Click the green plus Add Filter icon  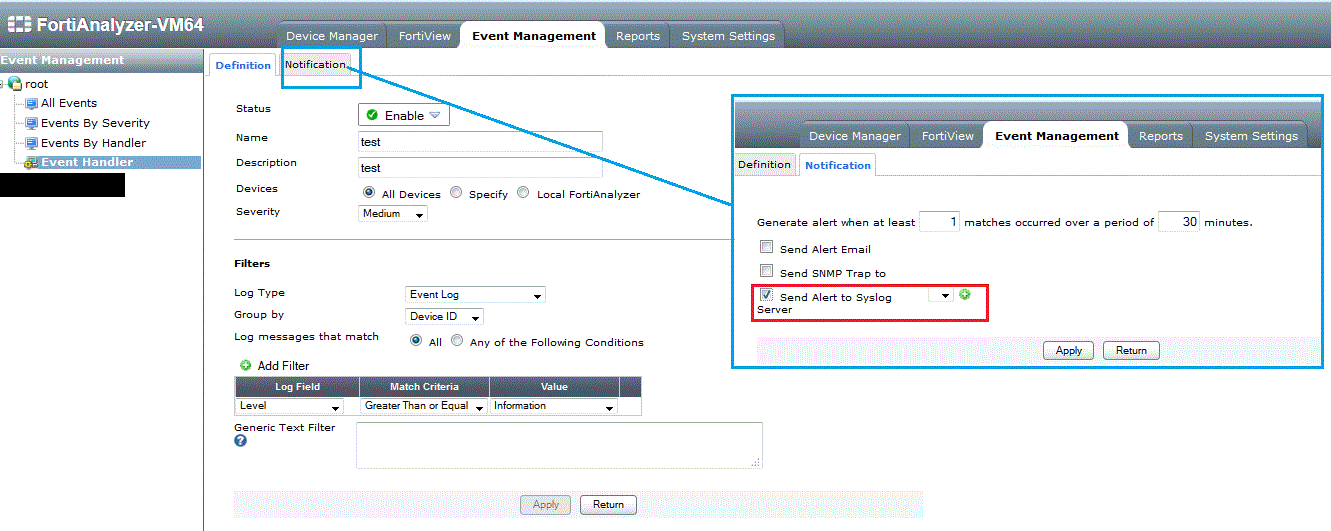coord(245,366)
